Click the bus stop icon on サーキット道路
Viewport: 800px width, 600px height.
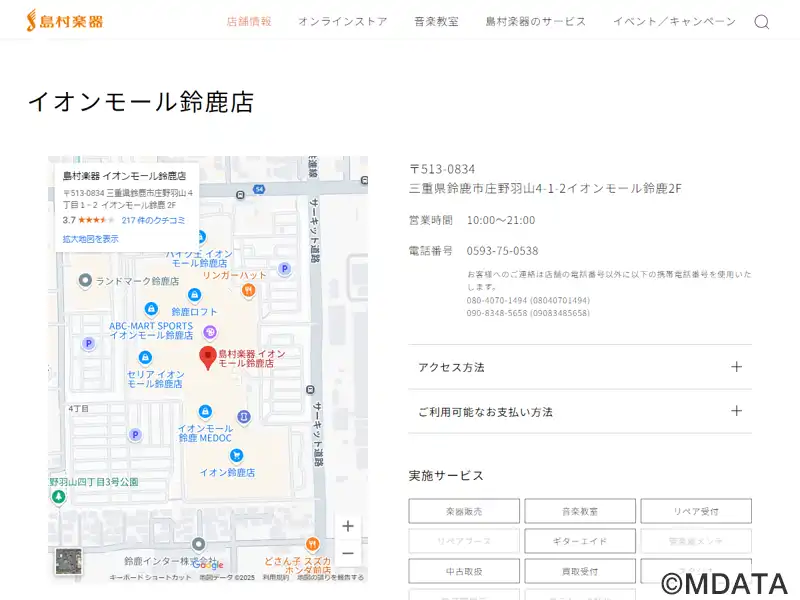tap(310, 390)
